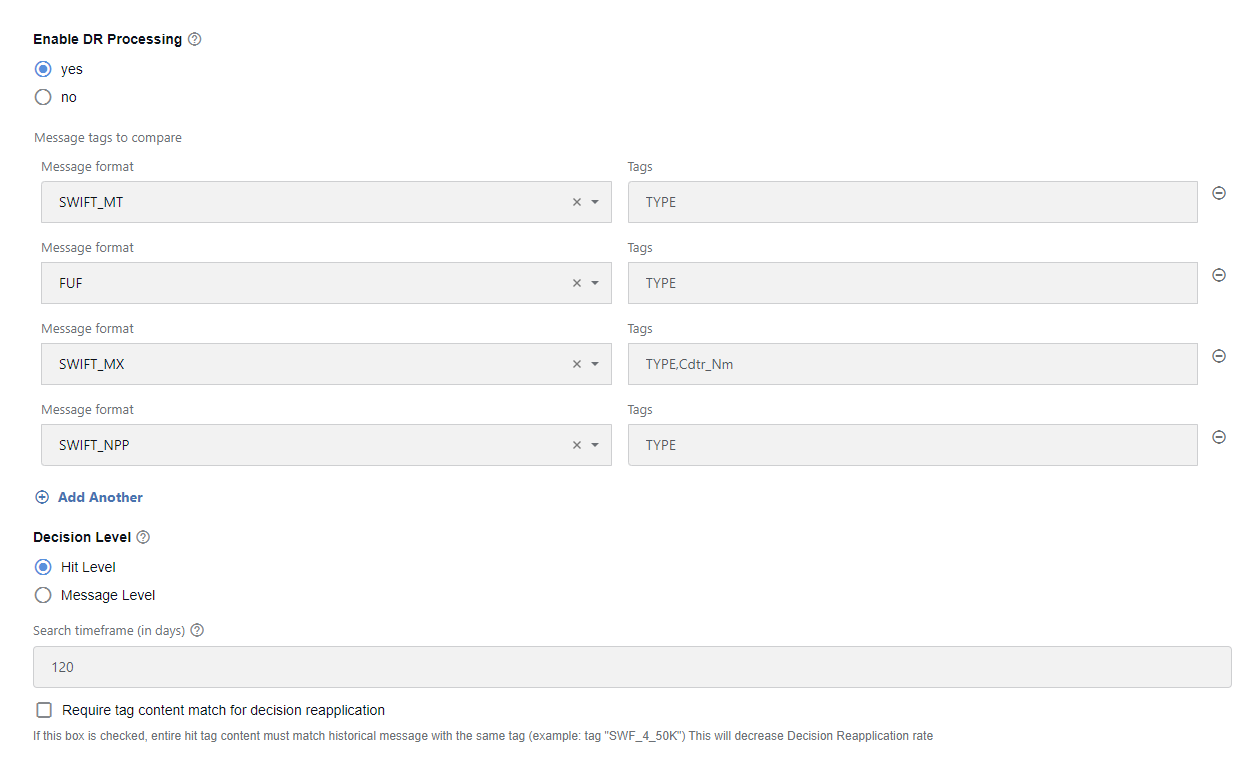Open the SWIFT_NPP format dropdown arrow
The height and width of the screenshot is (762, 1247).
pyautogui.click(x=595, y=445)
